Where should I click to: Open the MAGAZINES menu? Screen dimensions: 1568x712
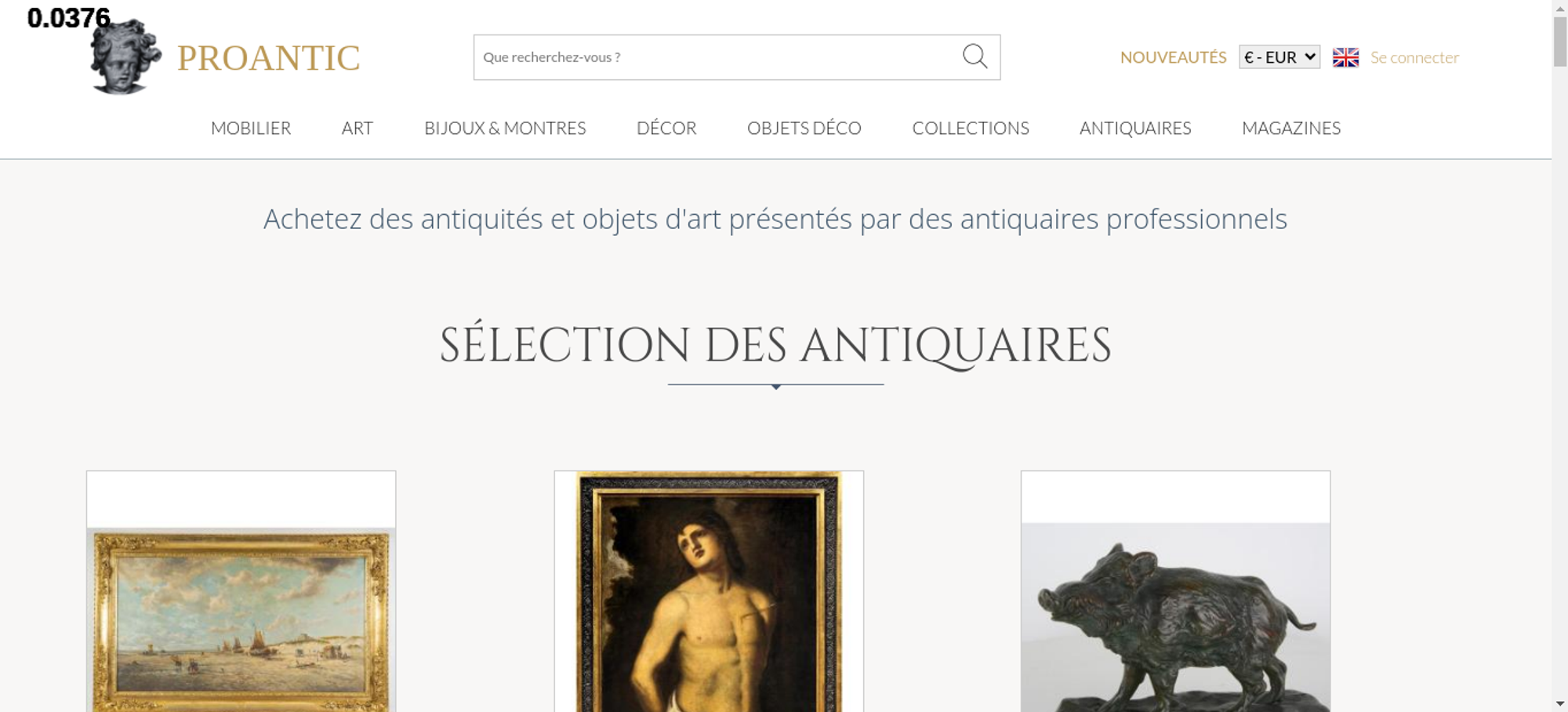[x=1291, y=128]
